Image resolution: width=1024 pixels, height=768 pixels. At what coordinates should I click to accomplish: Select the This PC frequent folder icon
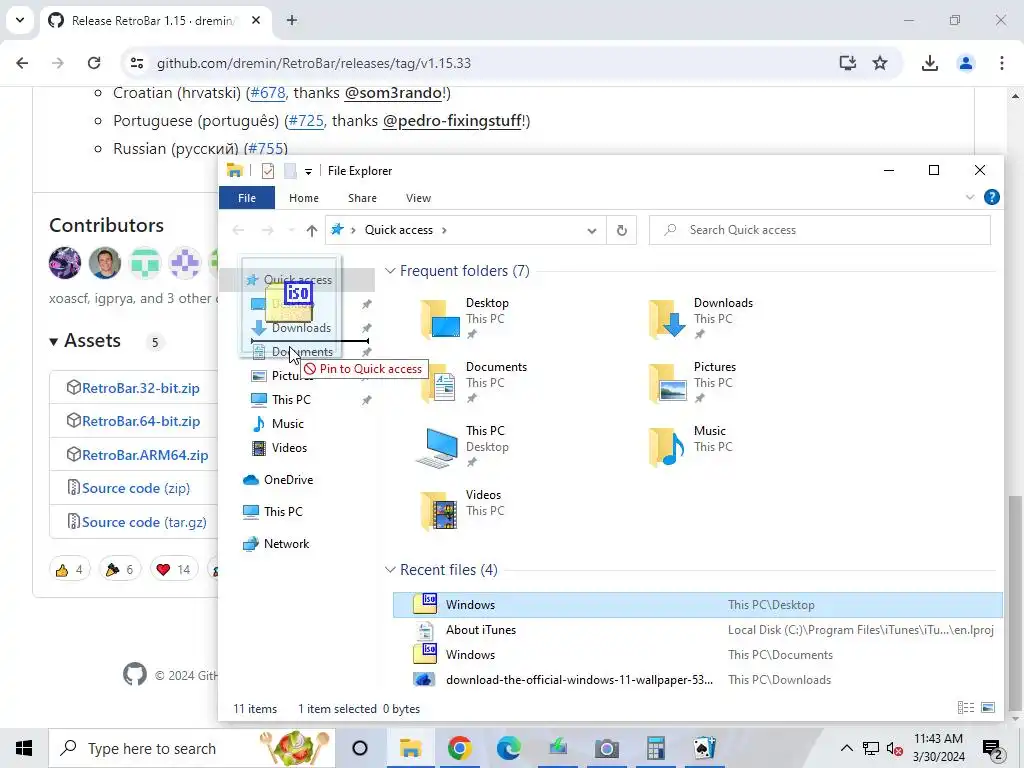(x=438, y=448)
